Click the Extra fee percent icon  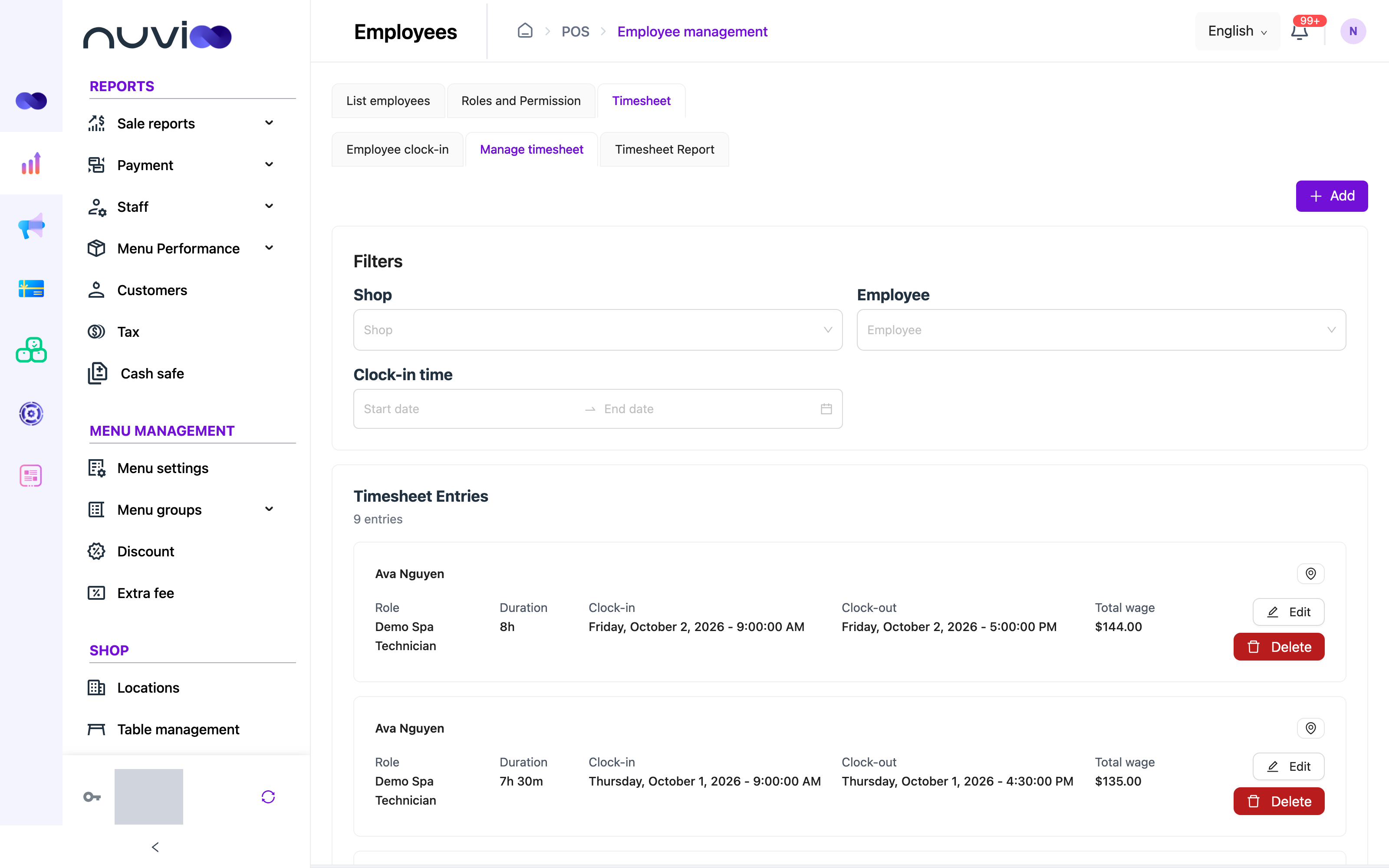tap(96, 592)
